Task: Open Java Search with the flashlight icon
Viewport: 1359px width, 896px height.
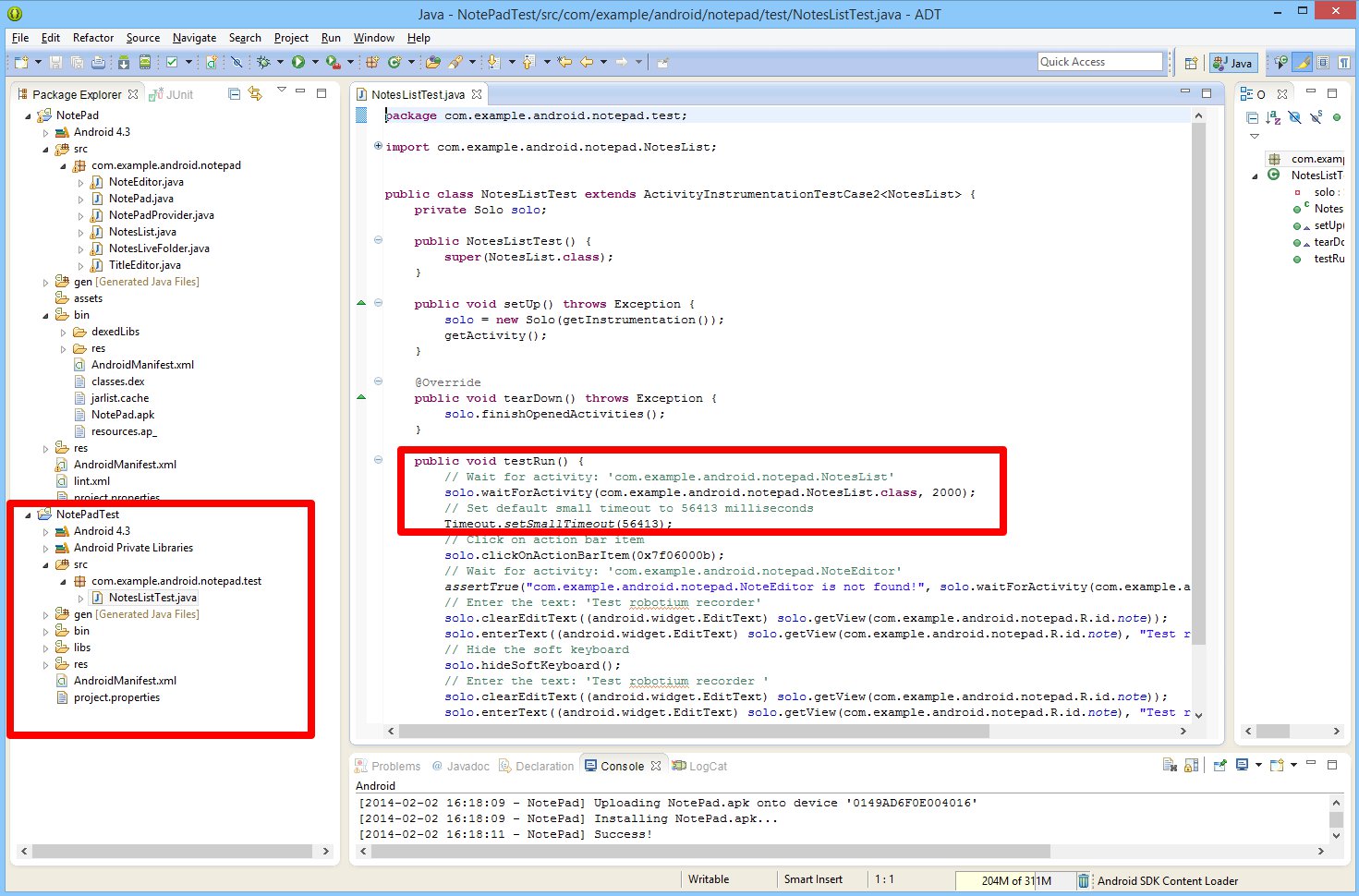Action: pos(459,62)
